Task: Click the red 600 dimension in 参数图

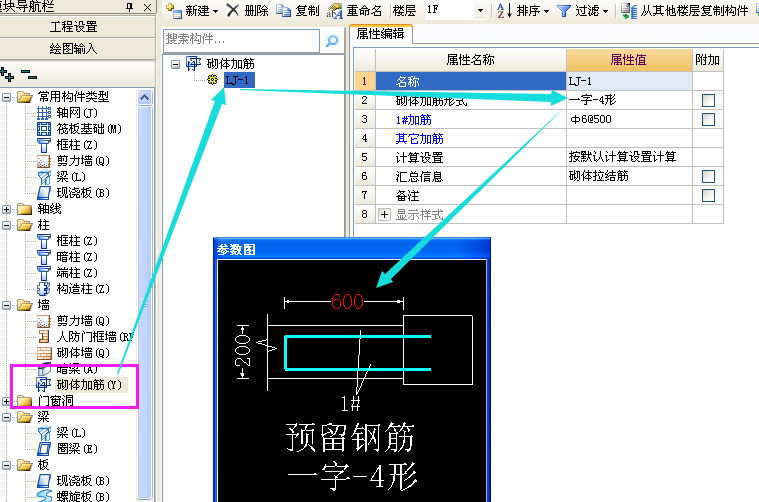Action: (x=347, y=302)
